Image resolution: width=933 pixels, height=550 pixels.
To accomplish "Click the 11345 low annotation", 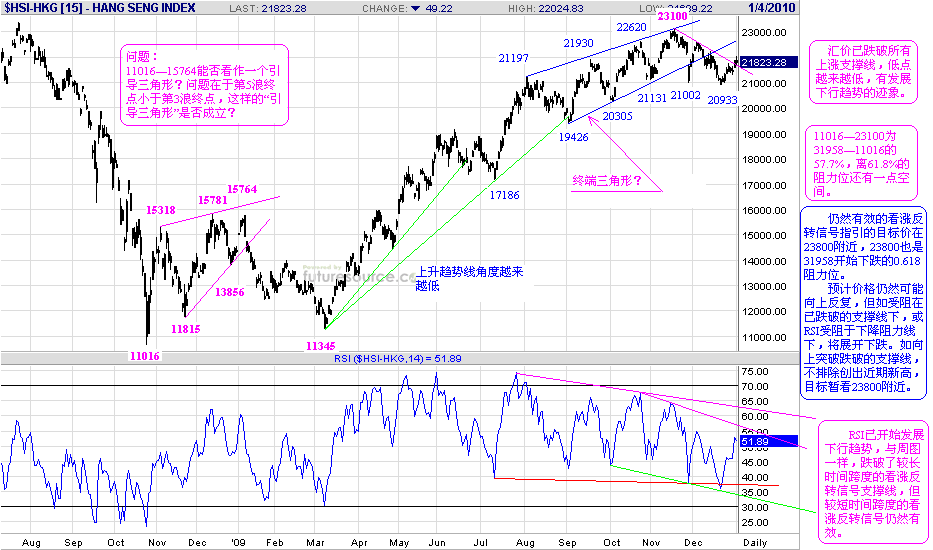I will (321, 346).
